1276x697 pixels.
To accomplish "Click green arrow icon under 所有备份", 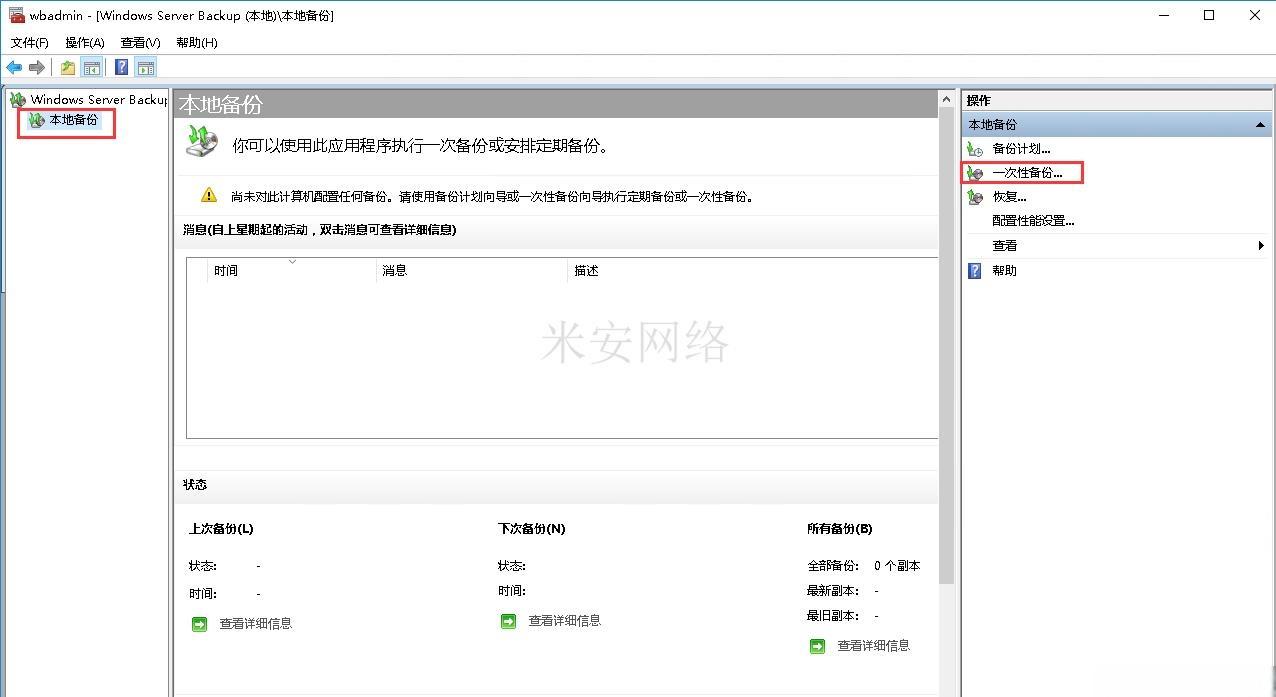I will point(817,646).
